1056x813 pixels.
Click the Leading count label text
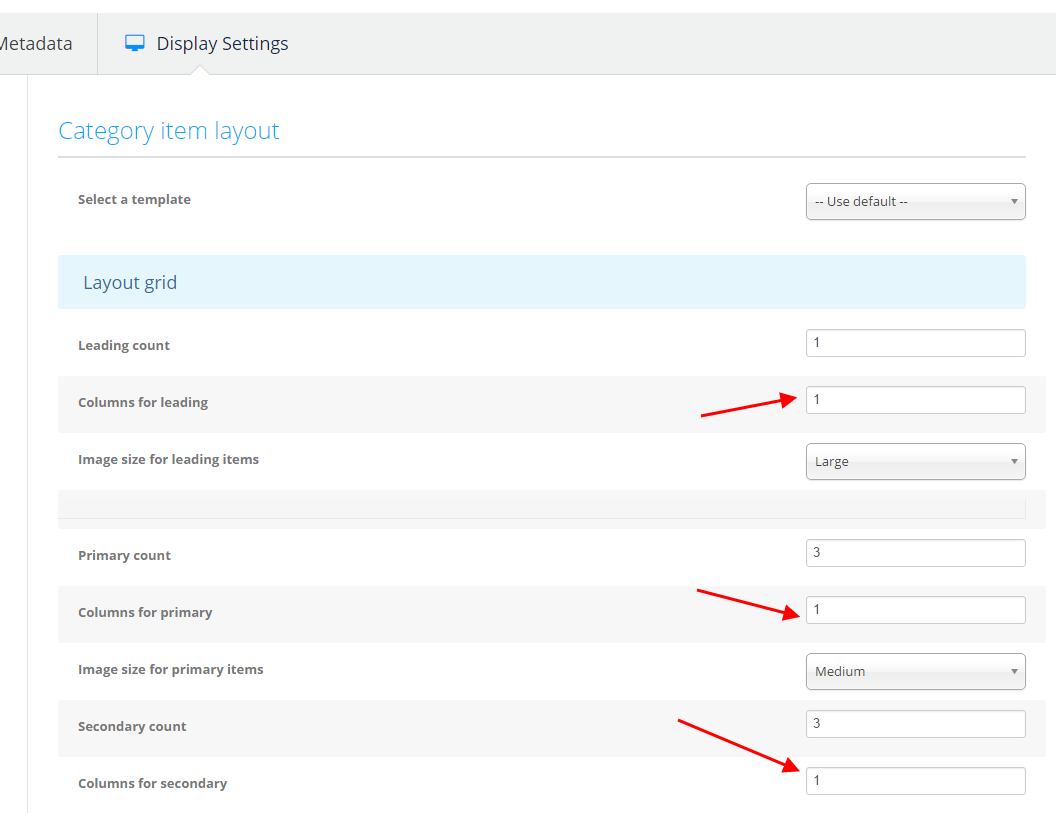coord(124,346)
